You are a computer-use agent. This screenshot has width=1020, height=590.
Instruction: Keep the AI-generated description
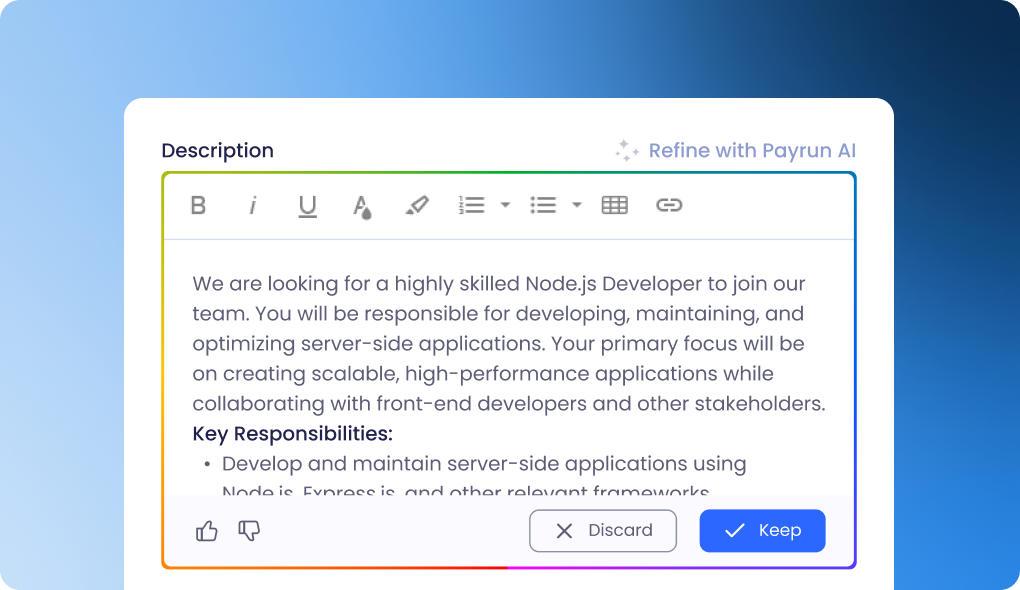point(762,531)
